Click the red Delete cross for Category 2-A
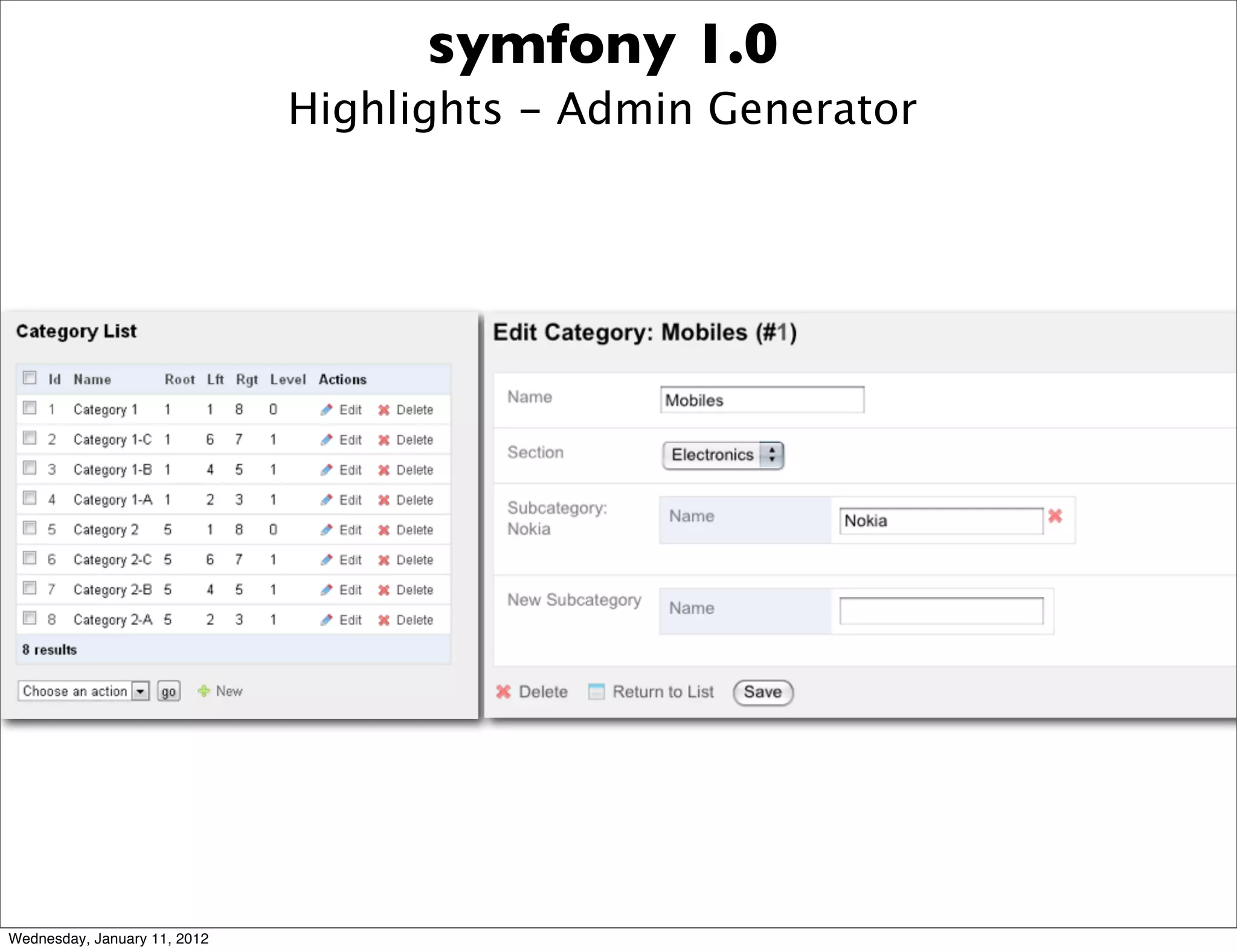Image resolution: width=1237 pixels, height=952 pixels. click(x=384, y=620)
